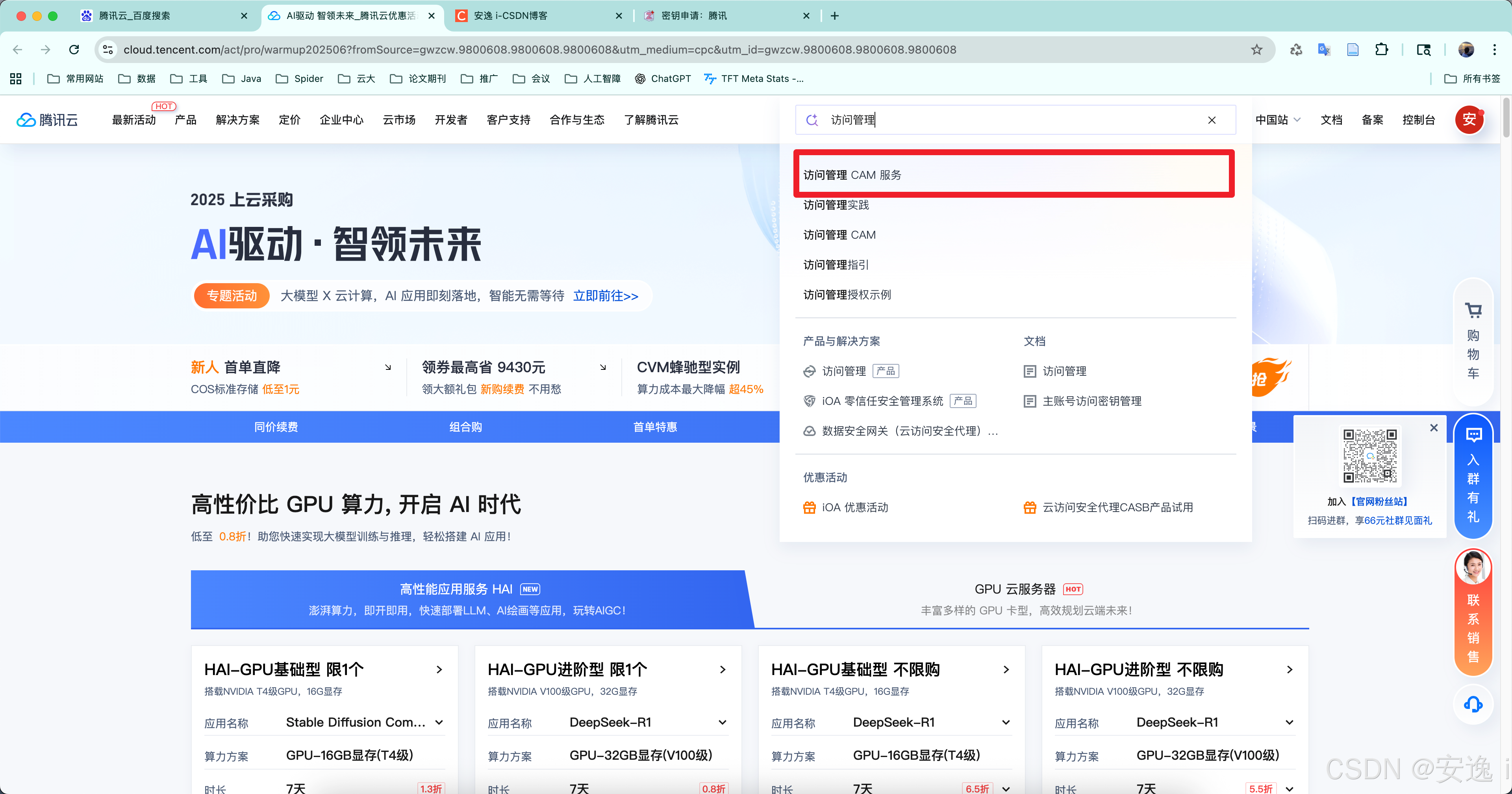The height and width of the screenshot is (794, 1512).
Task: Open the group chat gift sidebar button
Action: click(x=1473, y=477)
